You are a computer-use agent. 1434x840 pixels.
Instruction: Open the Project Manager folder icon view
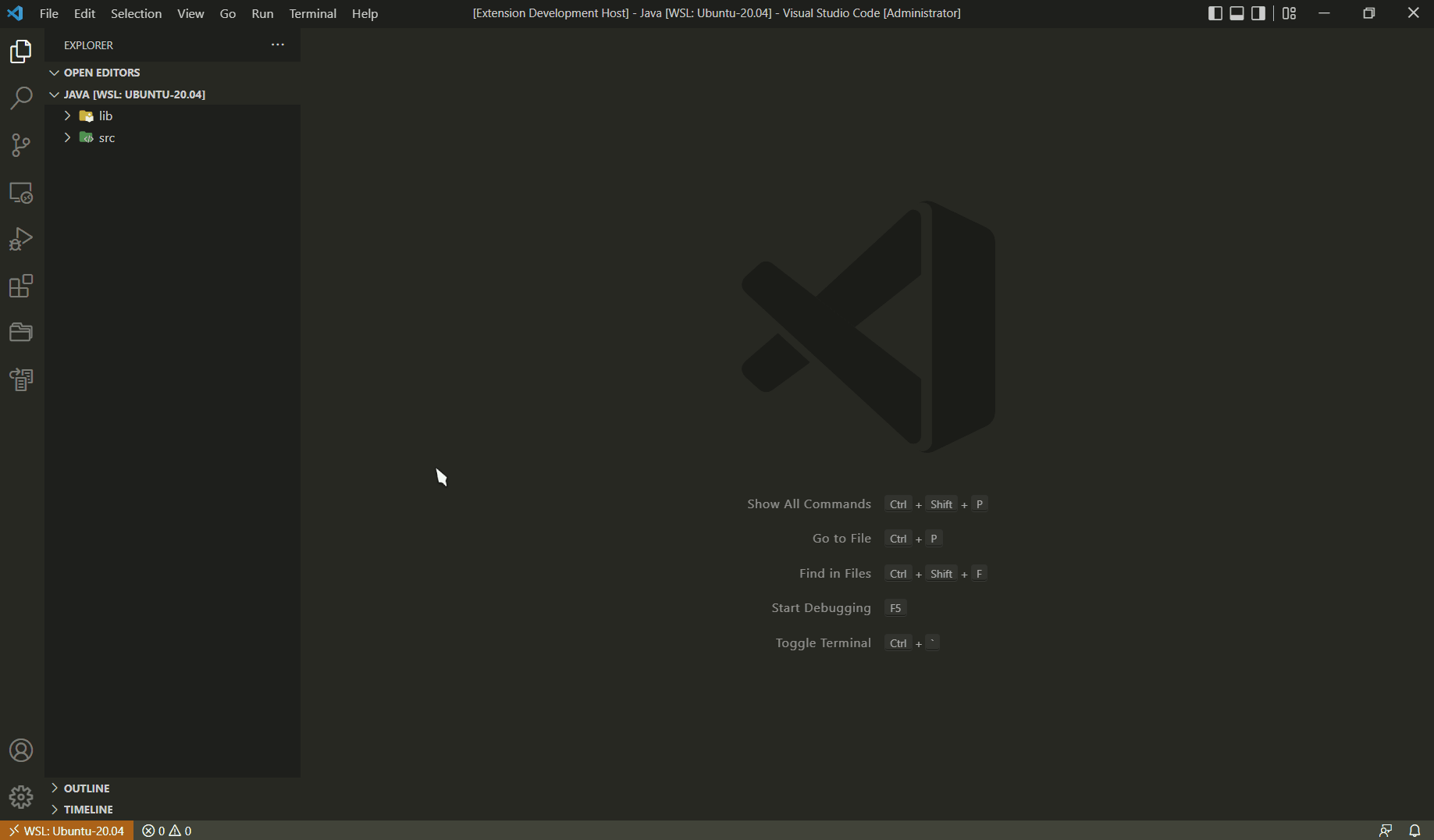click(21, 333)
